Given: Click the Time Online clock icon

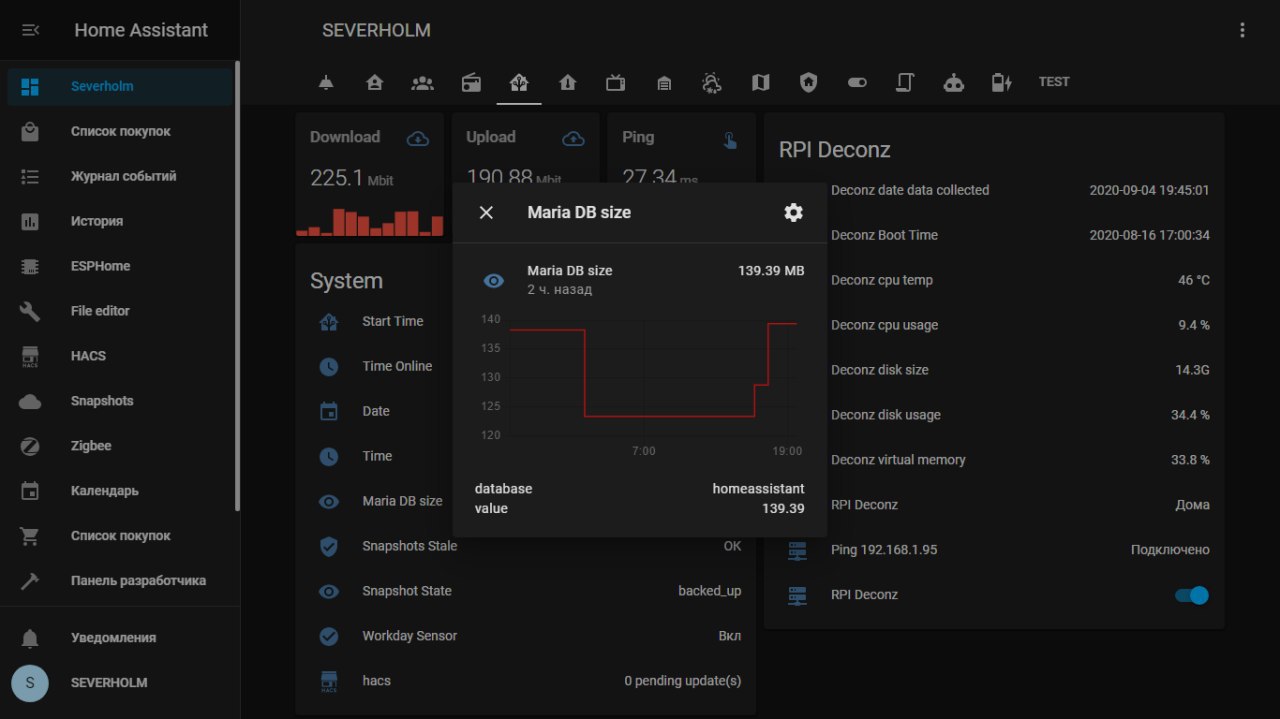Looking at the screenshot, I should point(329,367).
